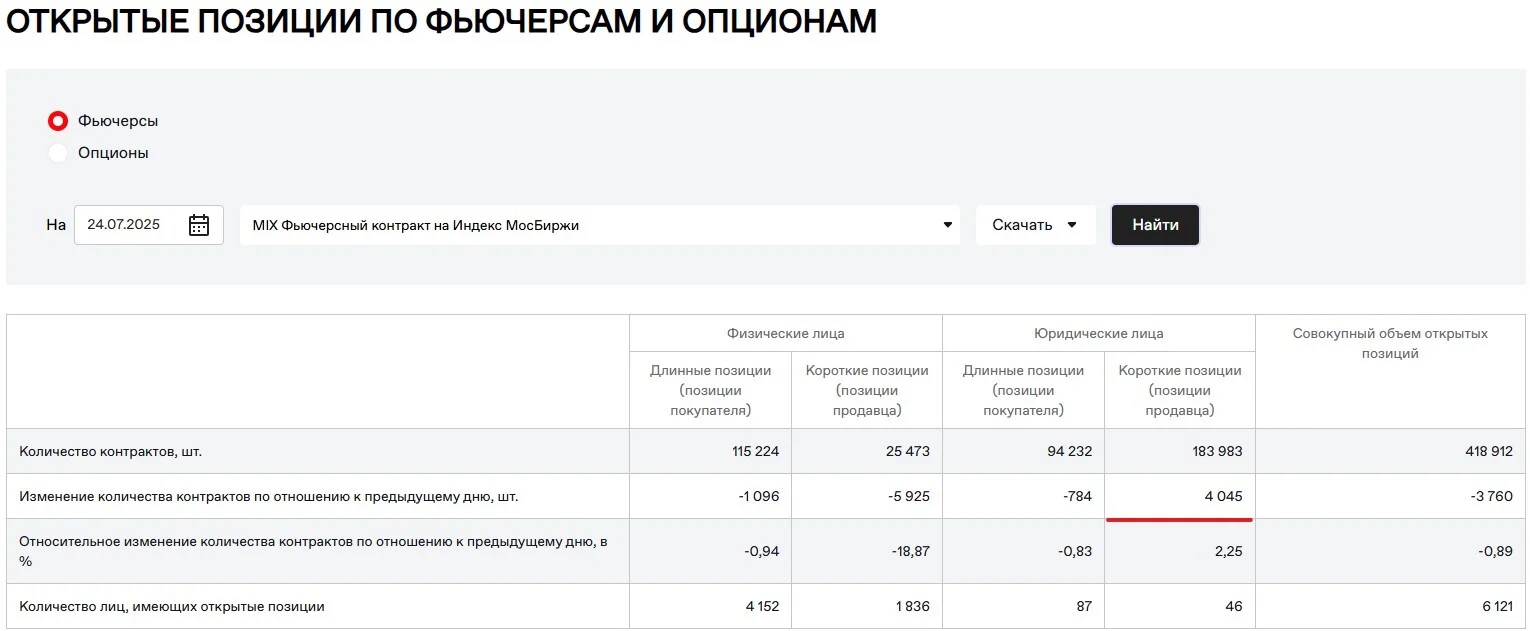Click the percentage value -0,83
The height and width of the screenshot is (631, 1530).
point(1075,551)
